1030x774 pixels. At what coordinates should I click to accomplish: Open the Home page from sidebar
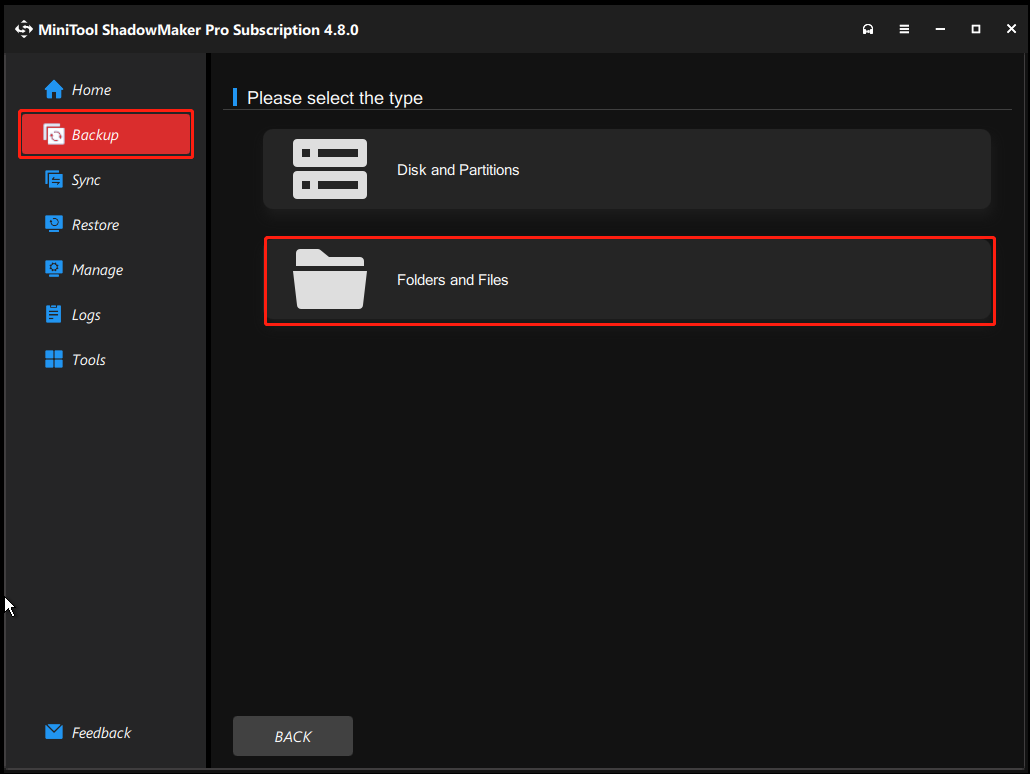tap(89, 89)
